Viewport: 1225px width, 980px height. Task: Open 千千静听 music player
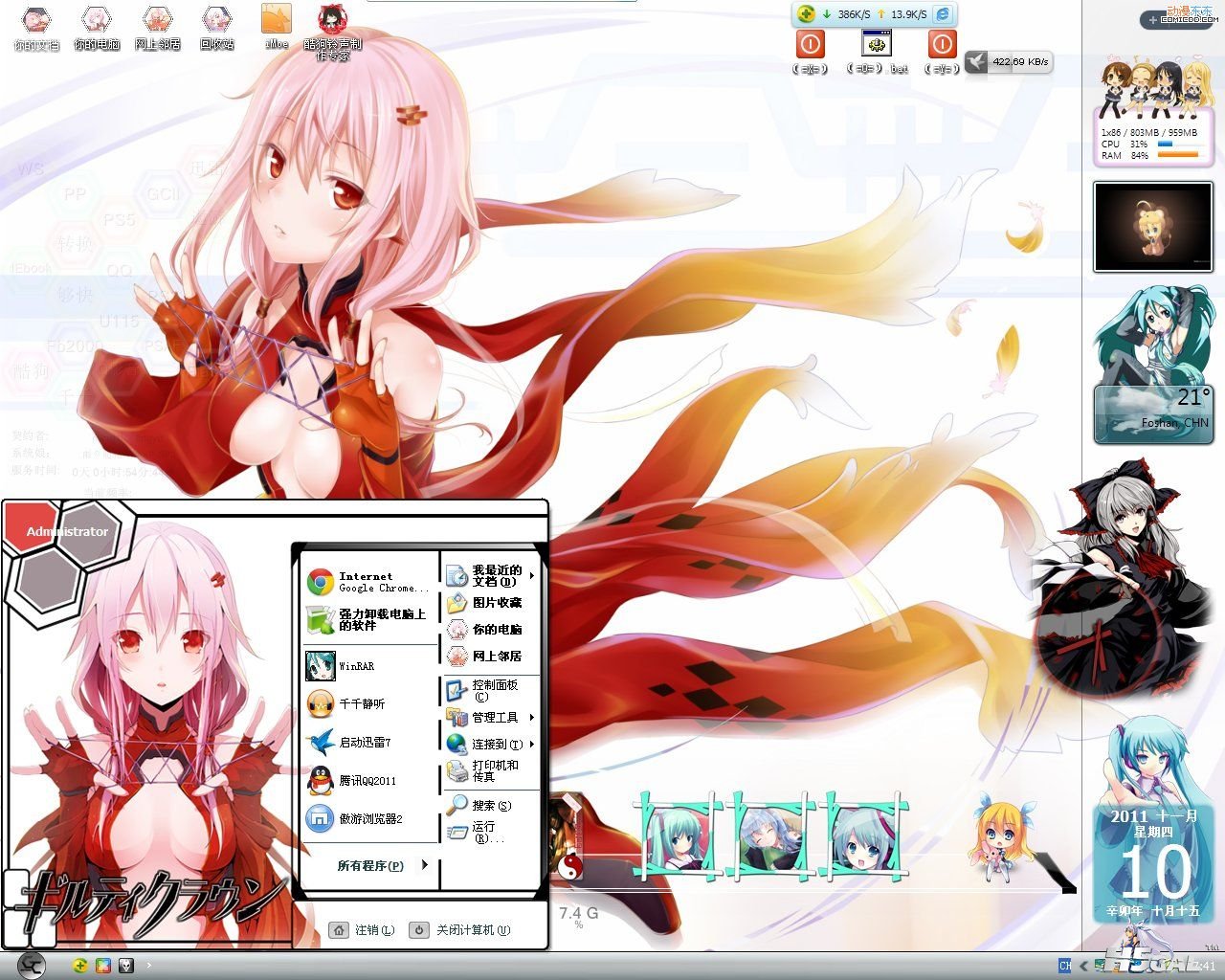pos(360,703)
